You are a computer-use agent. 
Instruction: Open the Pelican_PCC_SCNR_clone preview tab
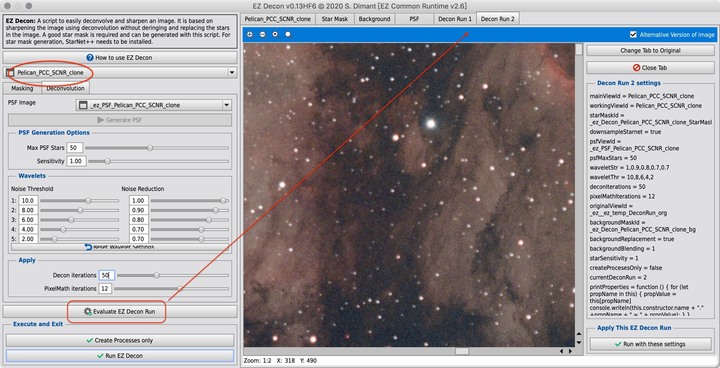pos(277,19)
